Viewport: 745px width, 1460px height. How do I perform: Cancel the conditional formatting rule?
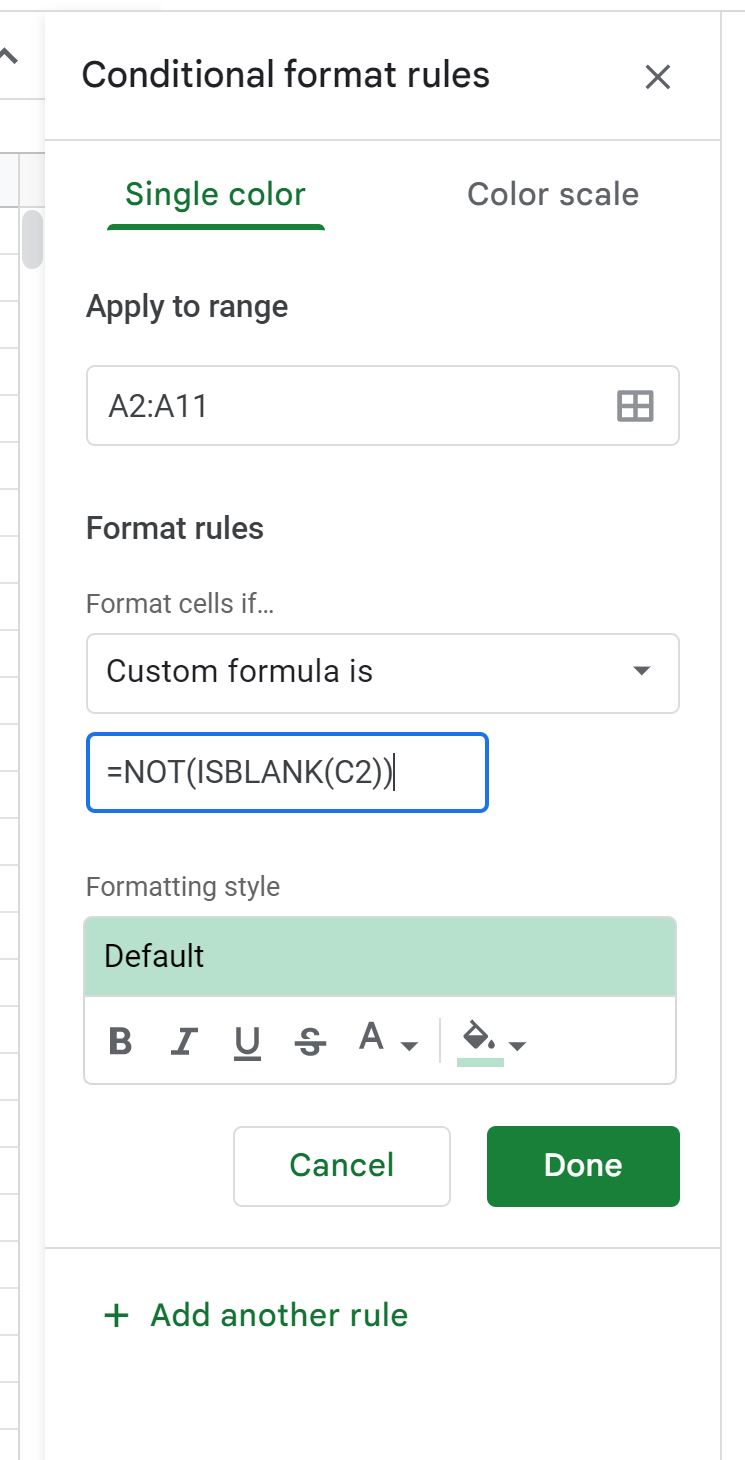click(x=341, y=1165)
